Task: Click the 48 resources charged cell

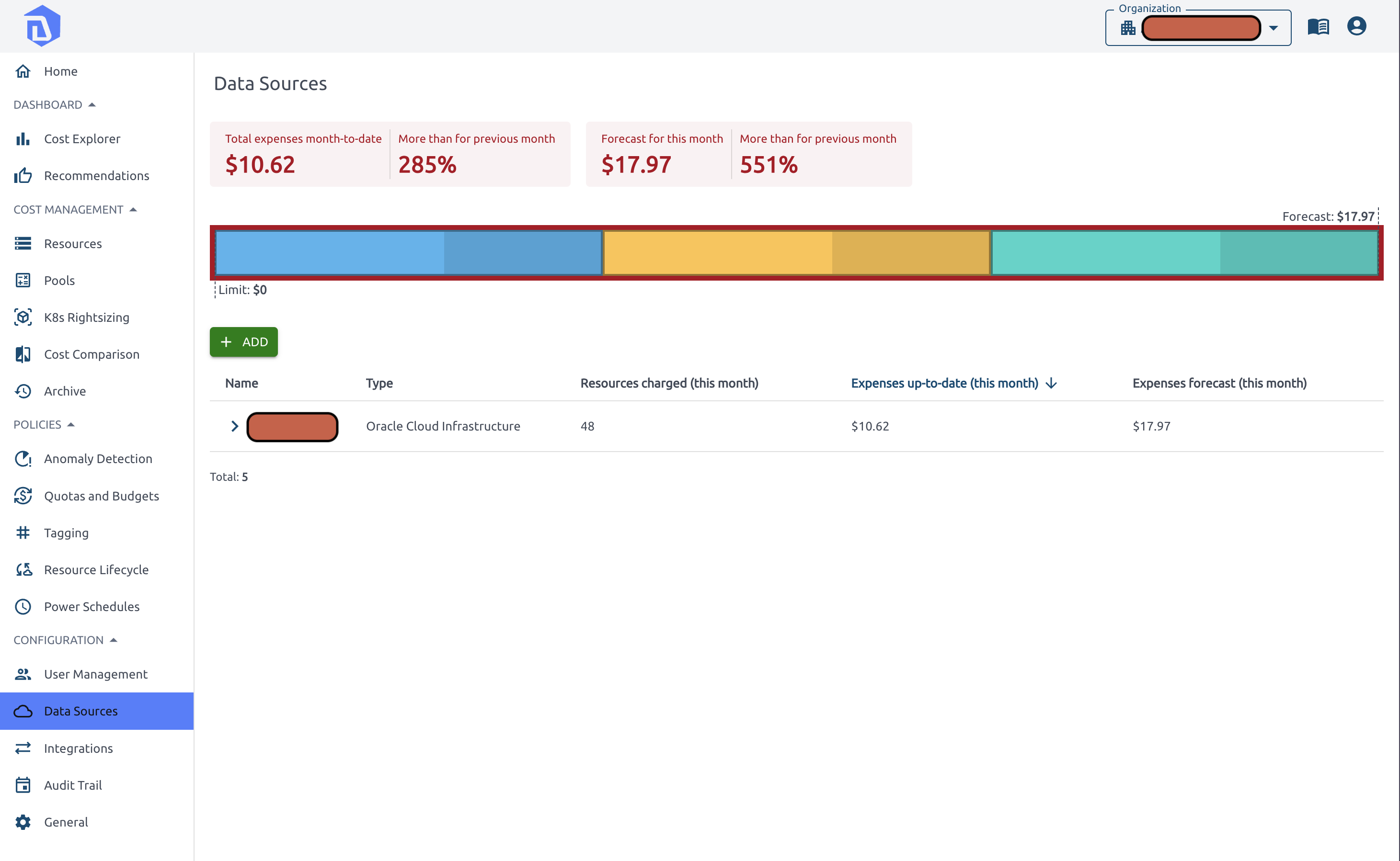Action: point(587,426)
